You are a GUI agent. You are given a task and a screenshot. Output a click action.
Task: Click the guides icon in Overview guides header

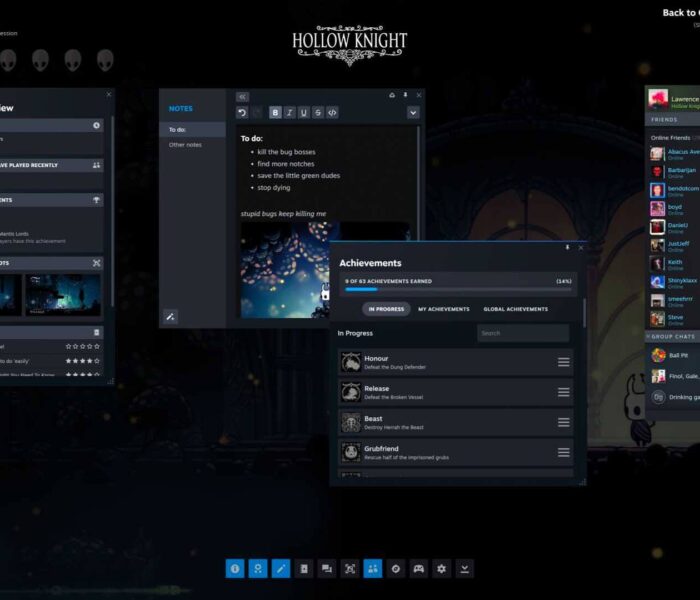96,332
